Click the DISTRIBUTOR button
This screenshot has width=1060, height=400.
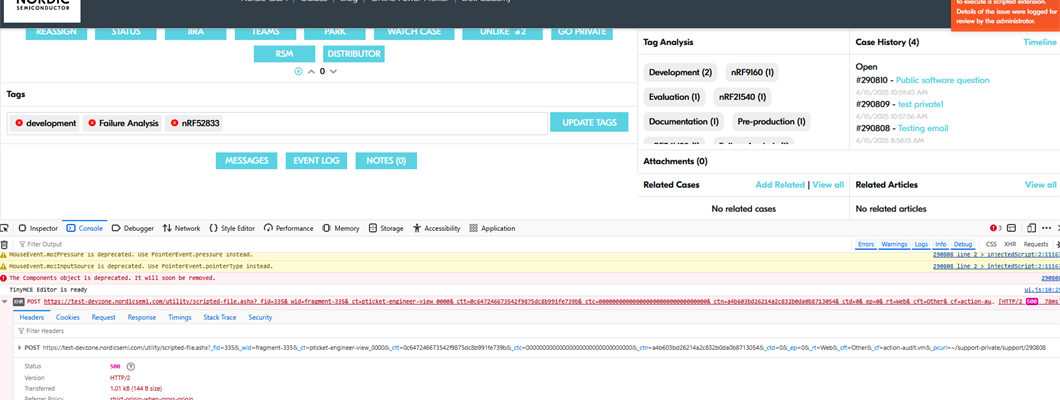click(354, 54)
